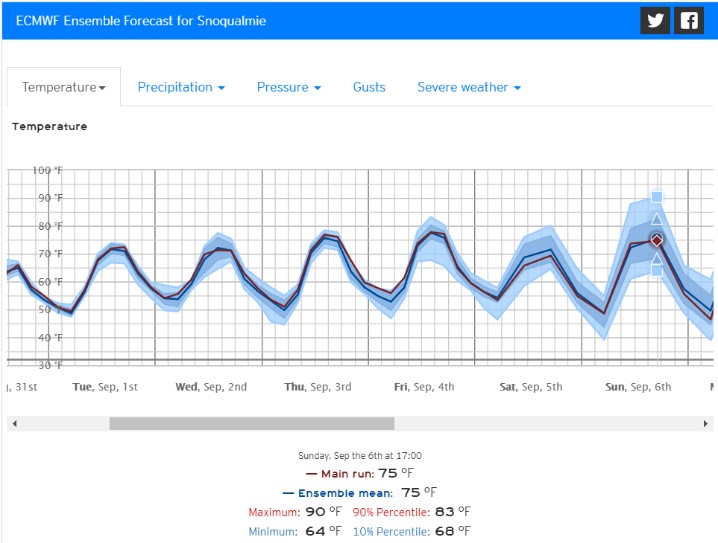Click the scrollbar left arrow

(13, 424)
